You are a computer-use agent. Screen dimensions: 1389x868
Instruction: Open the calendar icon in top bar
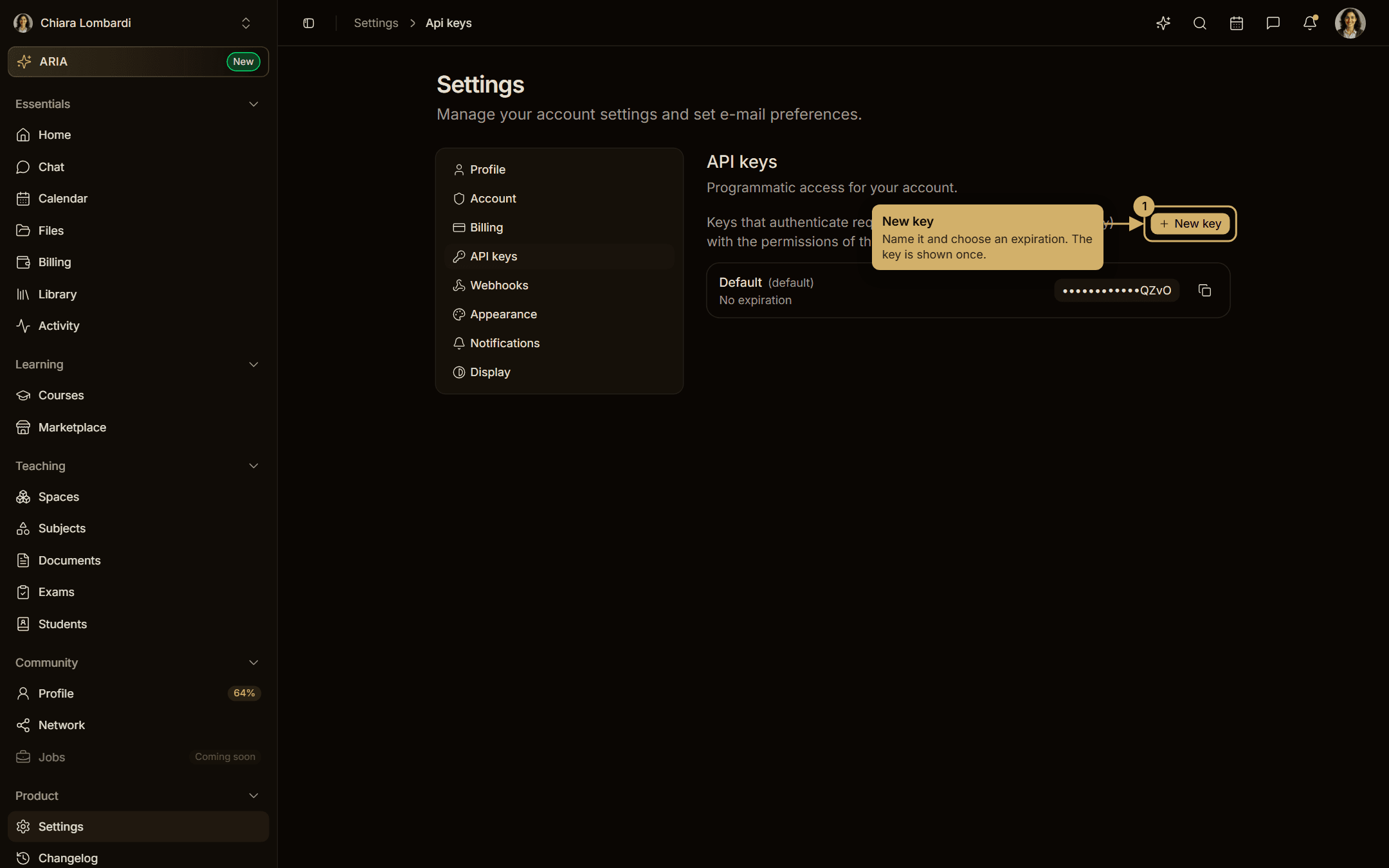[1237, 23]
